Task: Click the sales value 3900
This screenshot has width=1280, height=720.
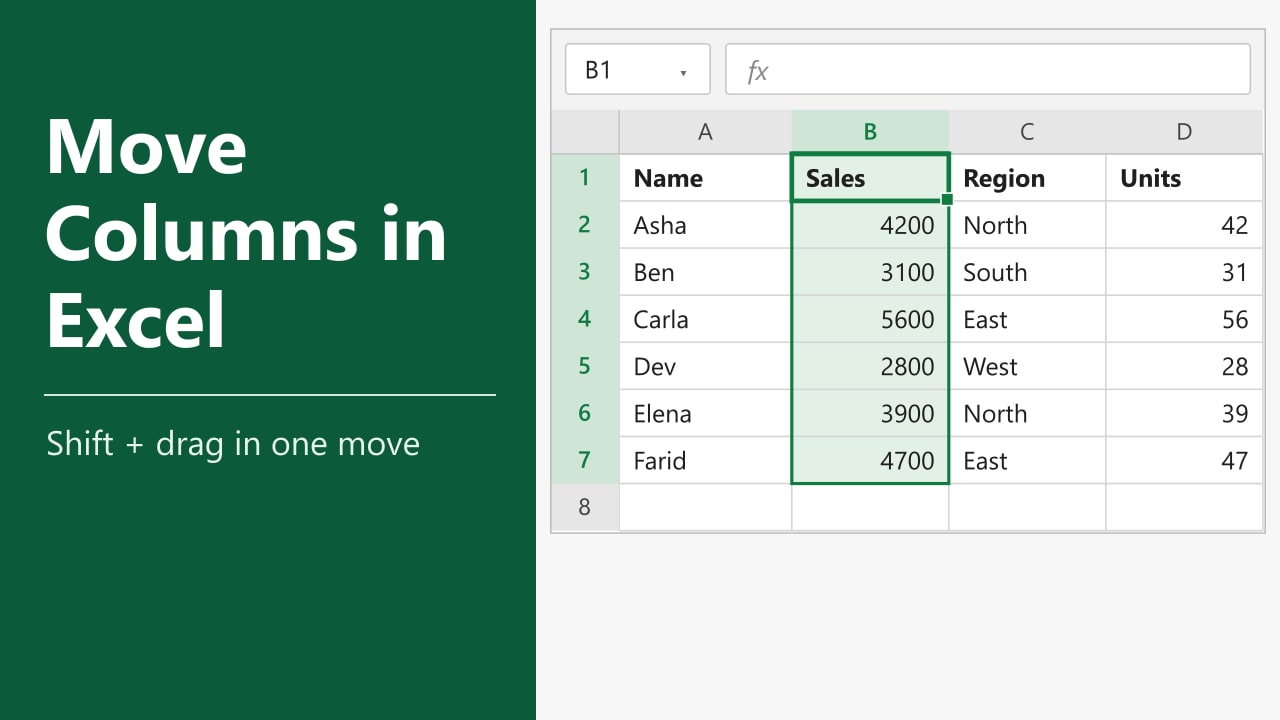Action: tap(870, 413)
